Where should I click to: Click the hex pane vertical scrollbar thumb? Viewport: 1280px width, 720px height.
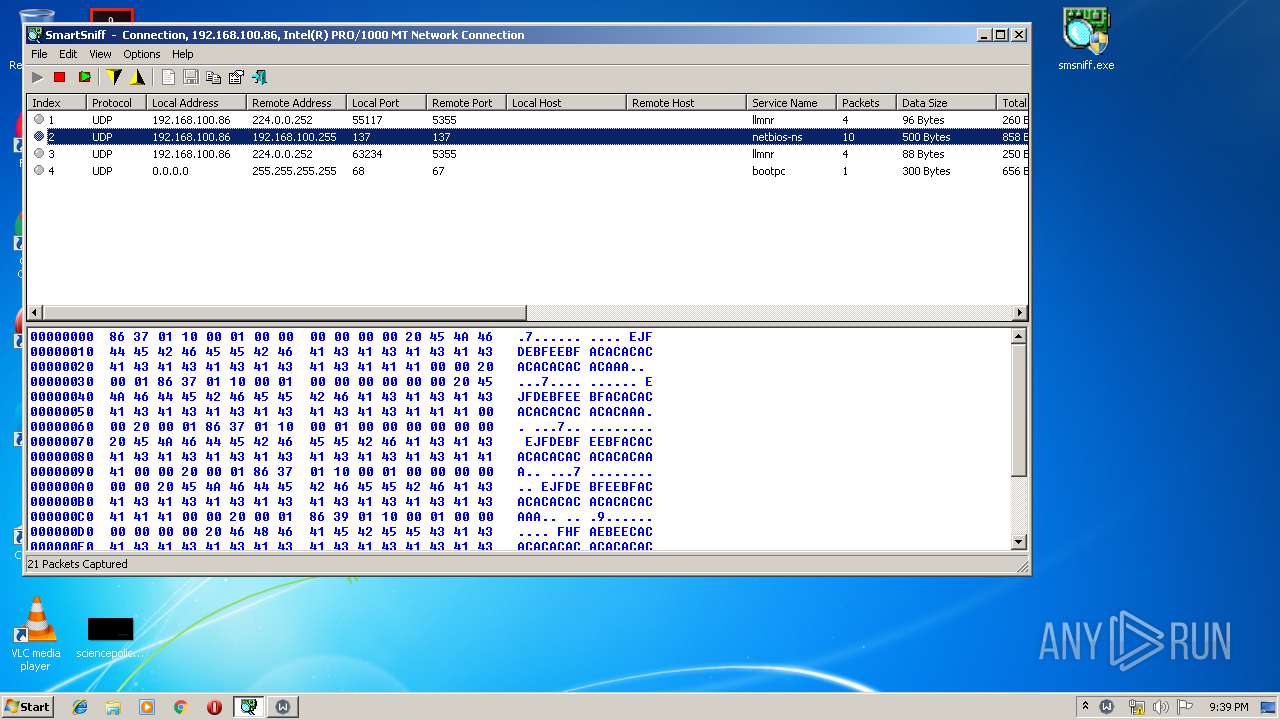click(1019, 409)
